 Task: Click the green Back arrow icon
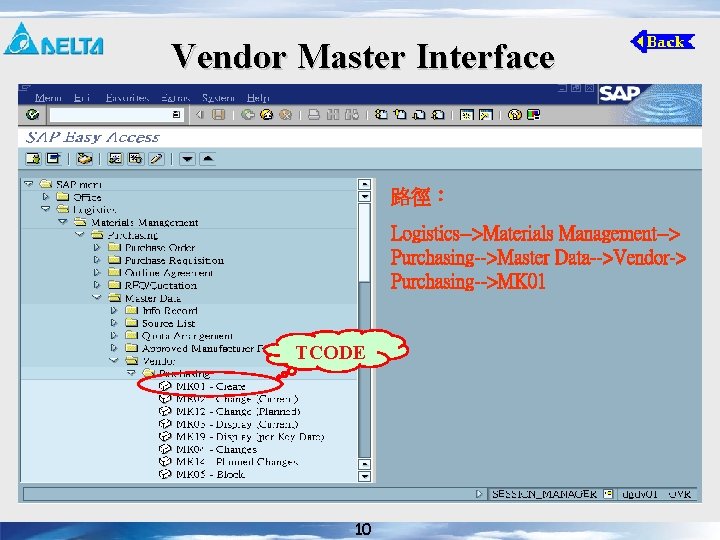point(248,114)
